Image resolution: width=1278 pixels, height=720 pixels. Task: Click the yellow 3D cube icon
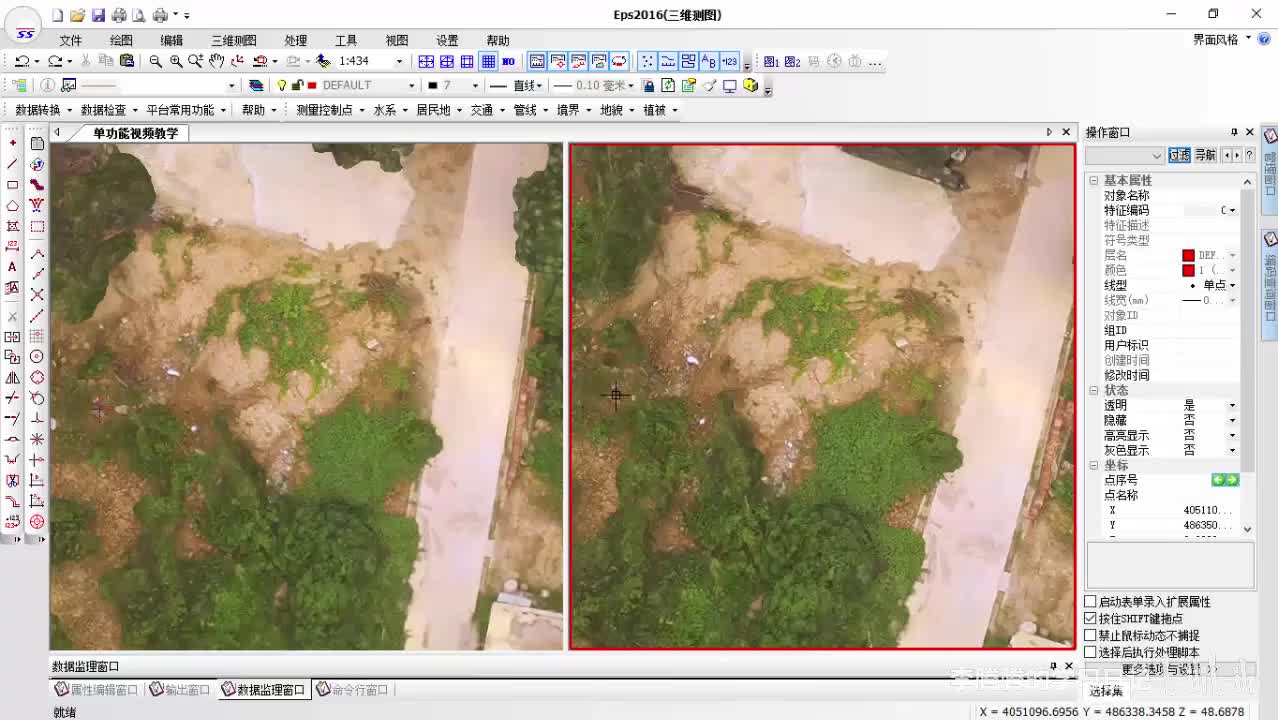pos(750,86)
